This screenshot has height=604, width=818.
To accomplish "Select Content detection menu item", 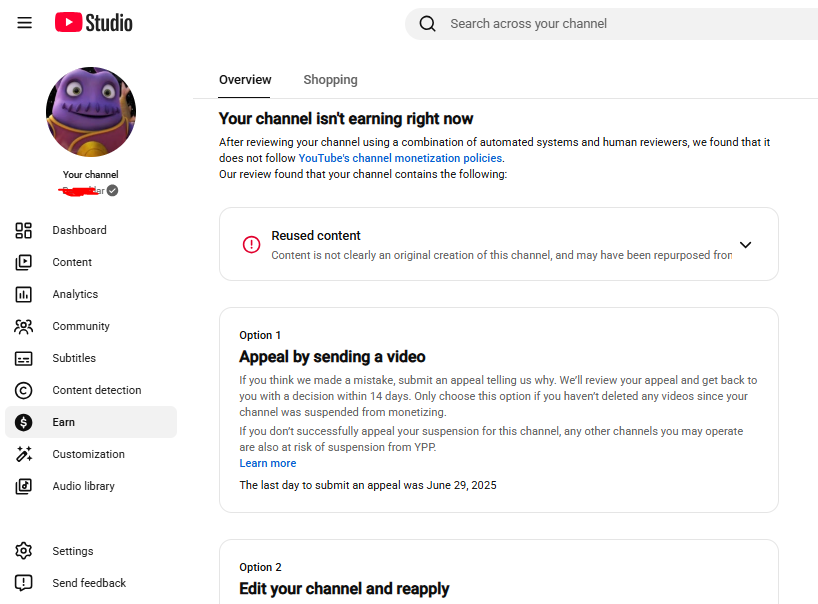I will click(91, 390).
